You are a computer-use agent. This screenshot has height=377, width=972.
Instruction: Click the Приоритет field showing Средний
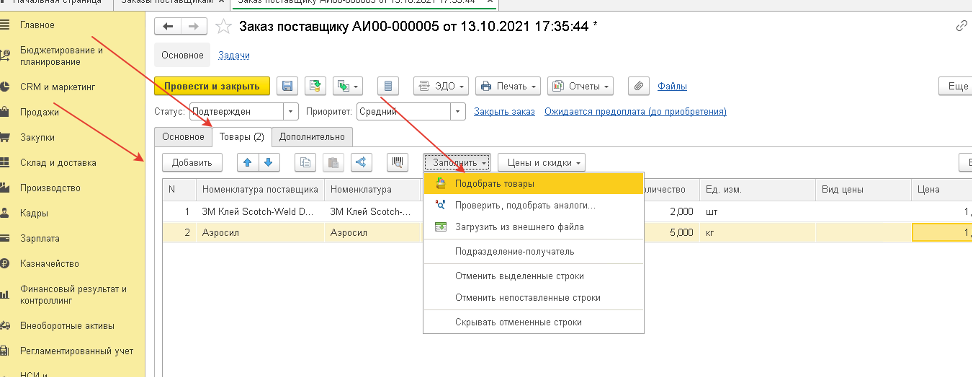pos(404,112)
